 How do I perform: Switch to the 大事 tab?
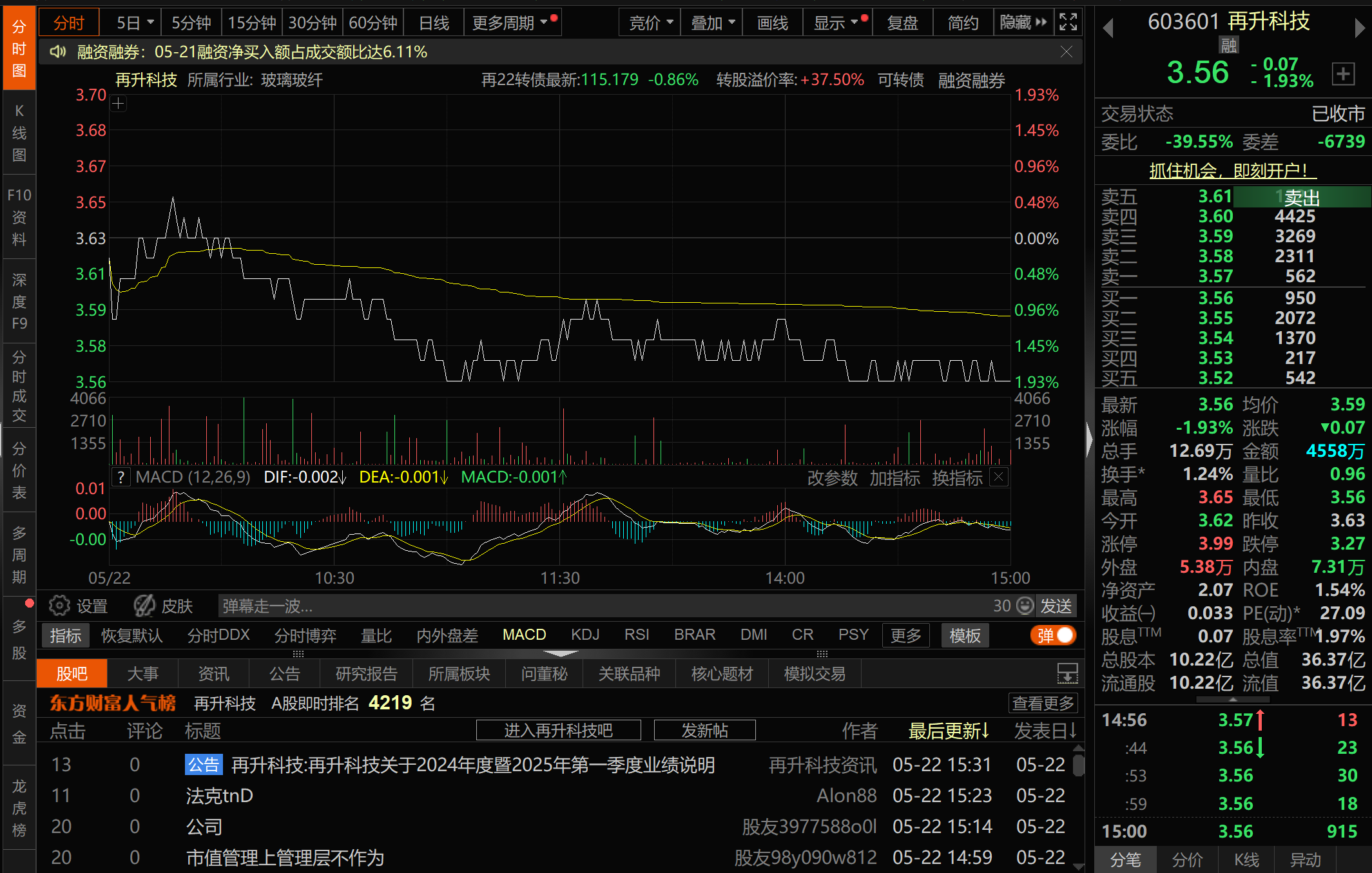[x=142, y=674]
